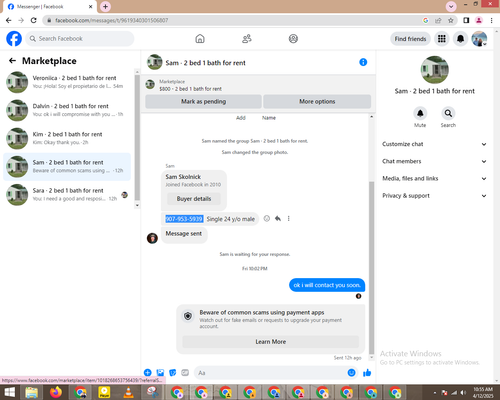The image size is (500, 400).
Task: Open VLC media player from taskbar
Action: pyautogui.click(x=128, y=392)
